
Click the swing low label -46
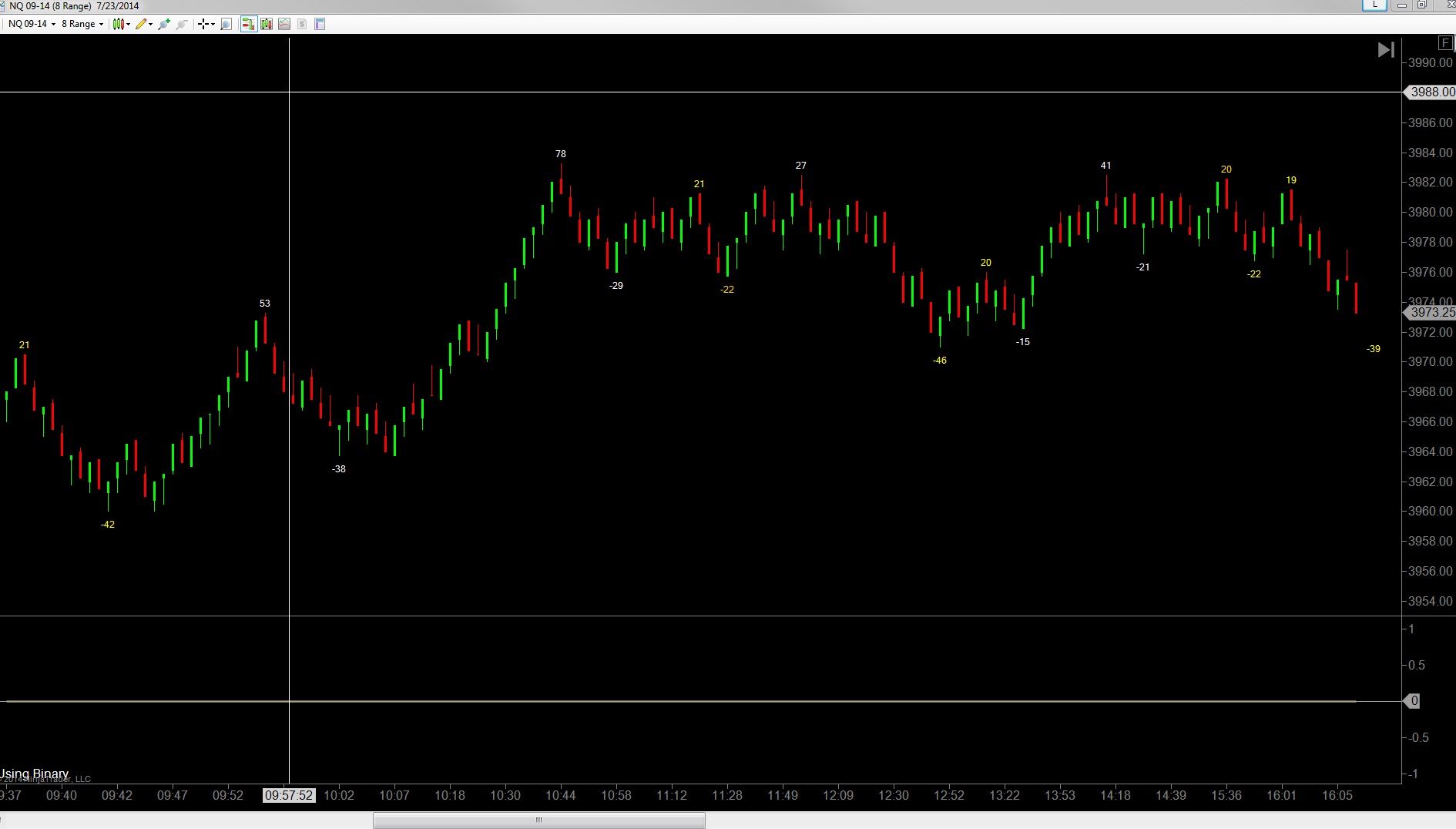click(x=940, y=361)
